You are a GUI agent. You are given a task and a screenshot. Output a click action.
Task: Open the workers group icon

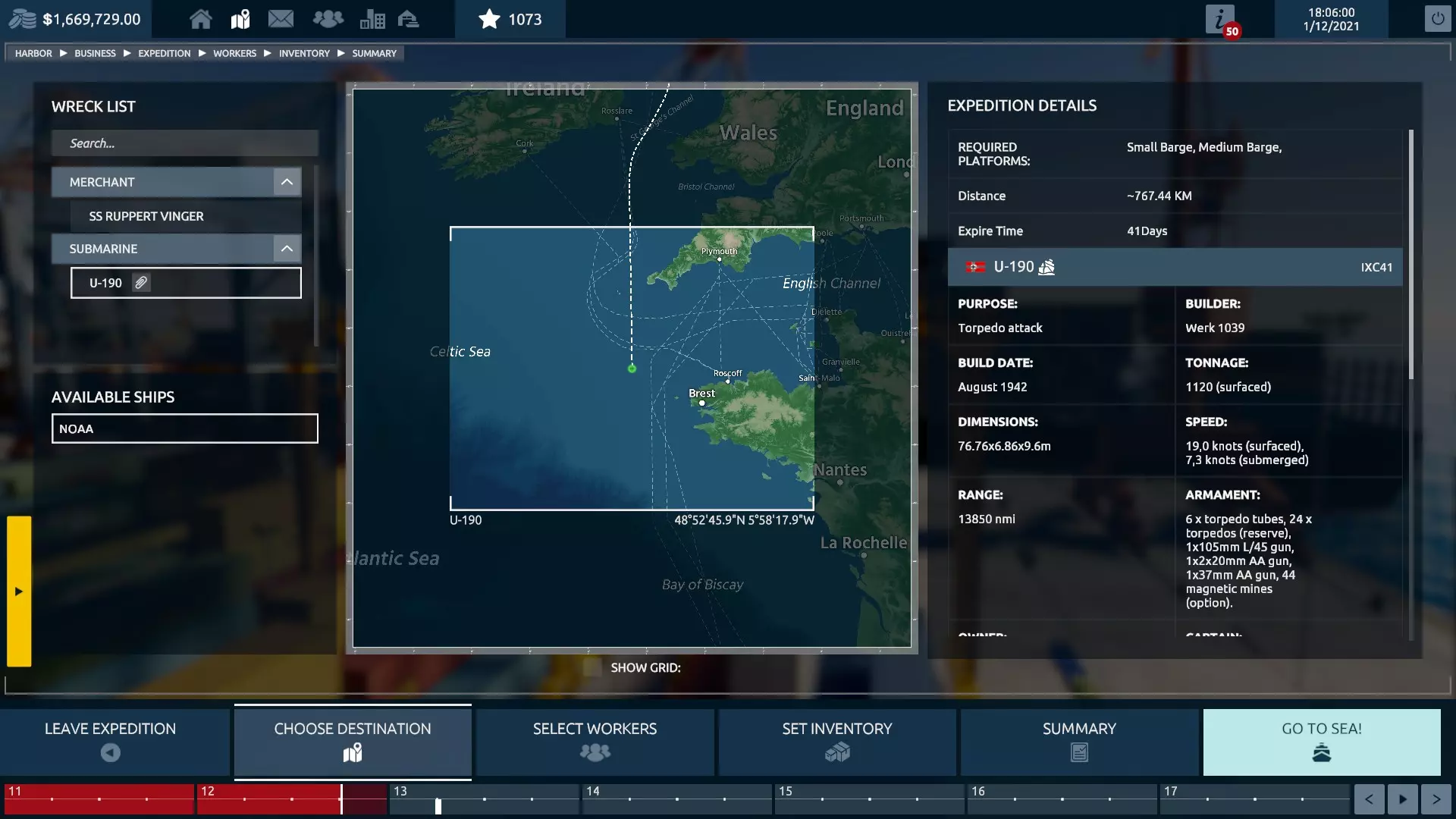click(x=328, y=19)
